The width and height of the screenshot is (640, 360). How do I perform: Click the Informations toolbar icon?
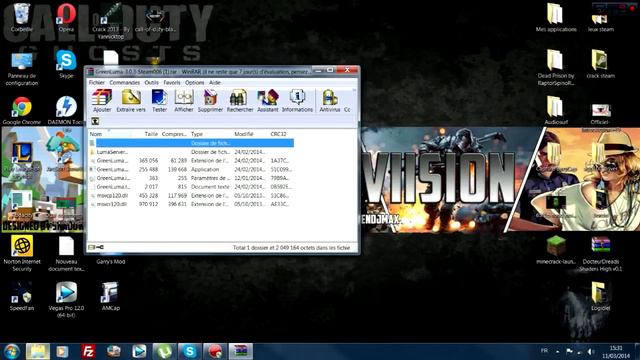click(x=297, y=101)
